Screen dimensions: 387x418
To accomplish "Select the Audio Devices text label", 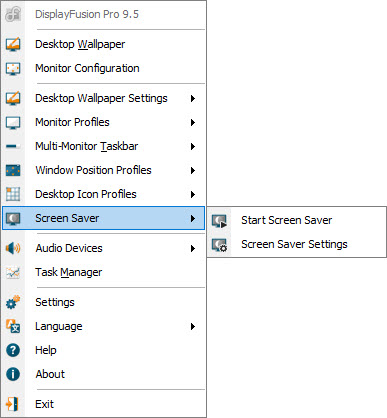I will (69, 248).
